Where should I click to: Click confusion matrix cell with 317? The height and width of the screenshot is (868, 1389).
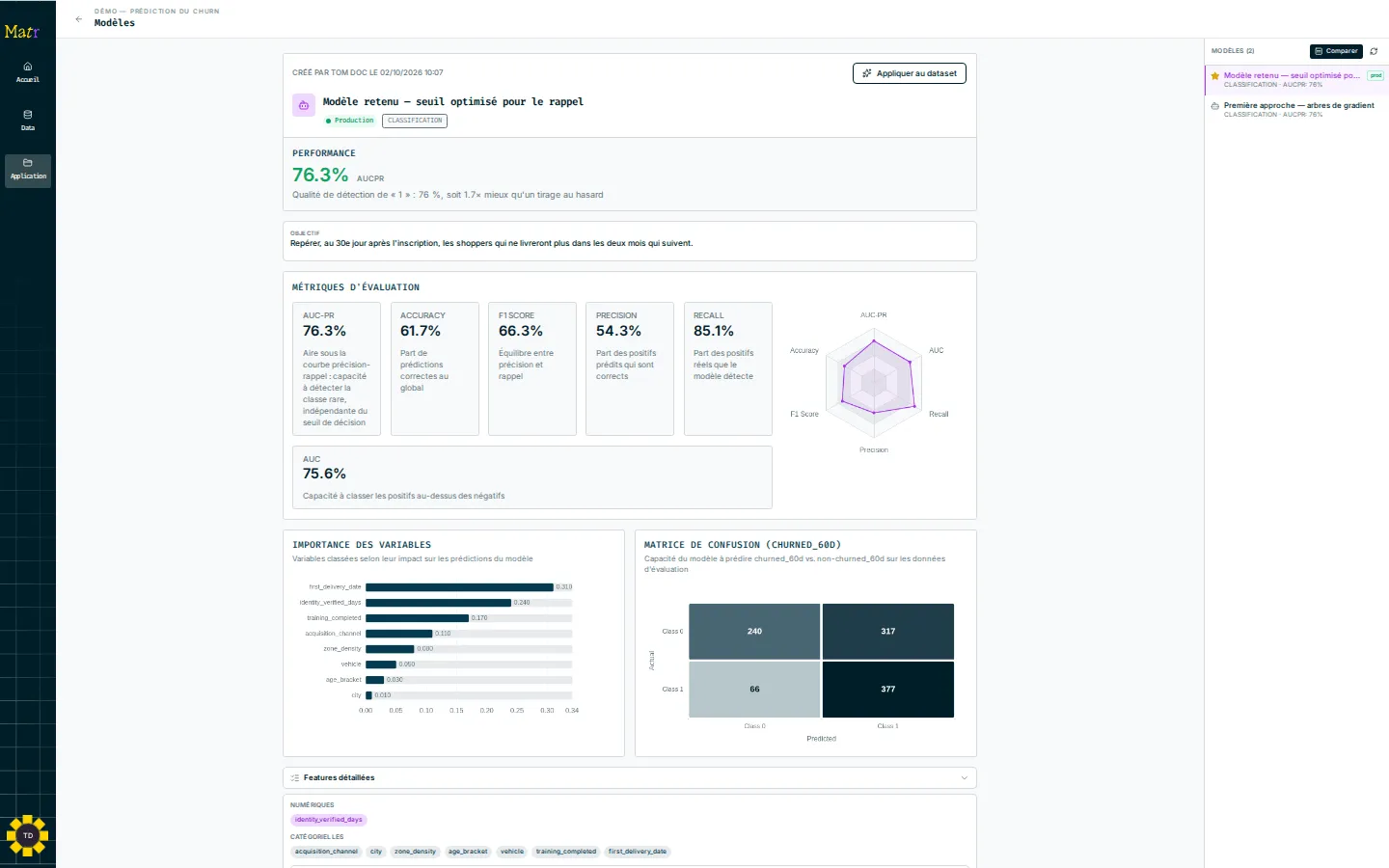tap(888, 632)
